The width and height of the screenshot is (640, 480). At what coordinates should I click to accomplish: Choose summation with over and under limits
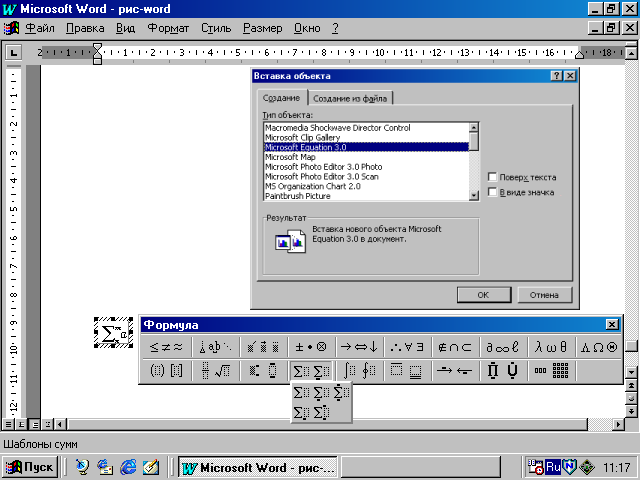point(341,393)
